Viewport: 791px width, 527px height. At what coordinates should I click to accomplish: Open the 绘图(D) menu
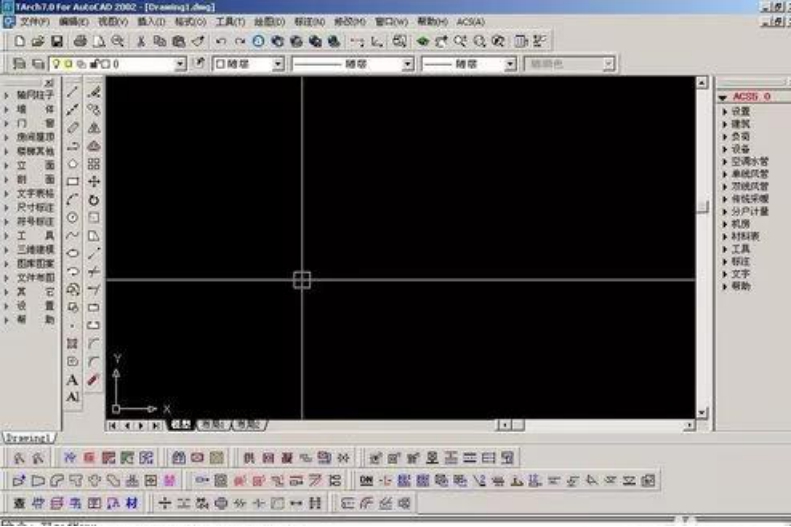click(x=269, y=22)
